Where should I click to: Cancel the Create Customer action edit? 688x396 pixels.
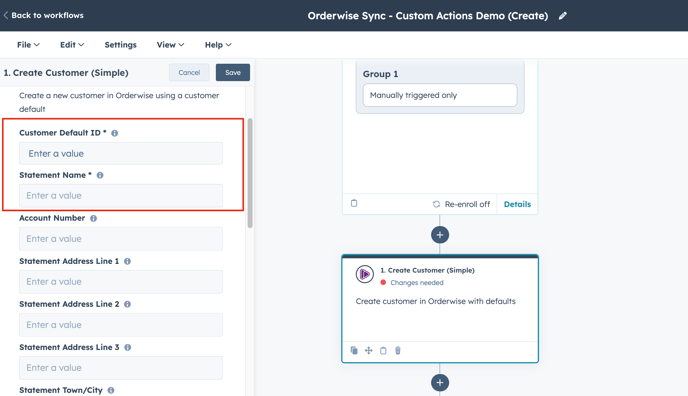pos(189,72)
